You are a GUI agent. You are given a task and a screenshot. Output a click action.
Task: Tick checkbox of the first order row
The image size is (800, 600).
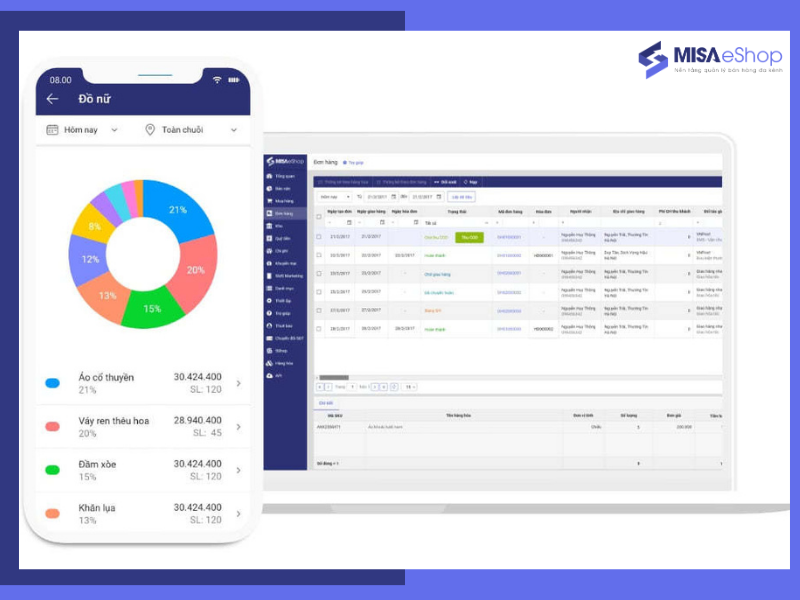point(319,237)
